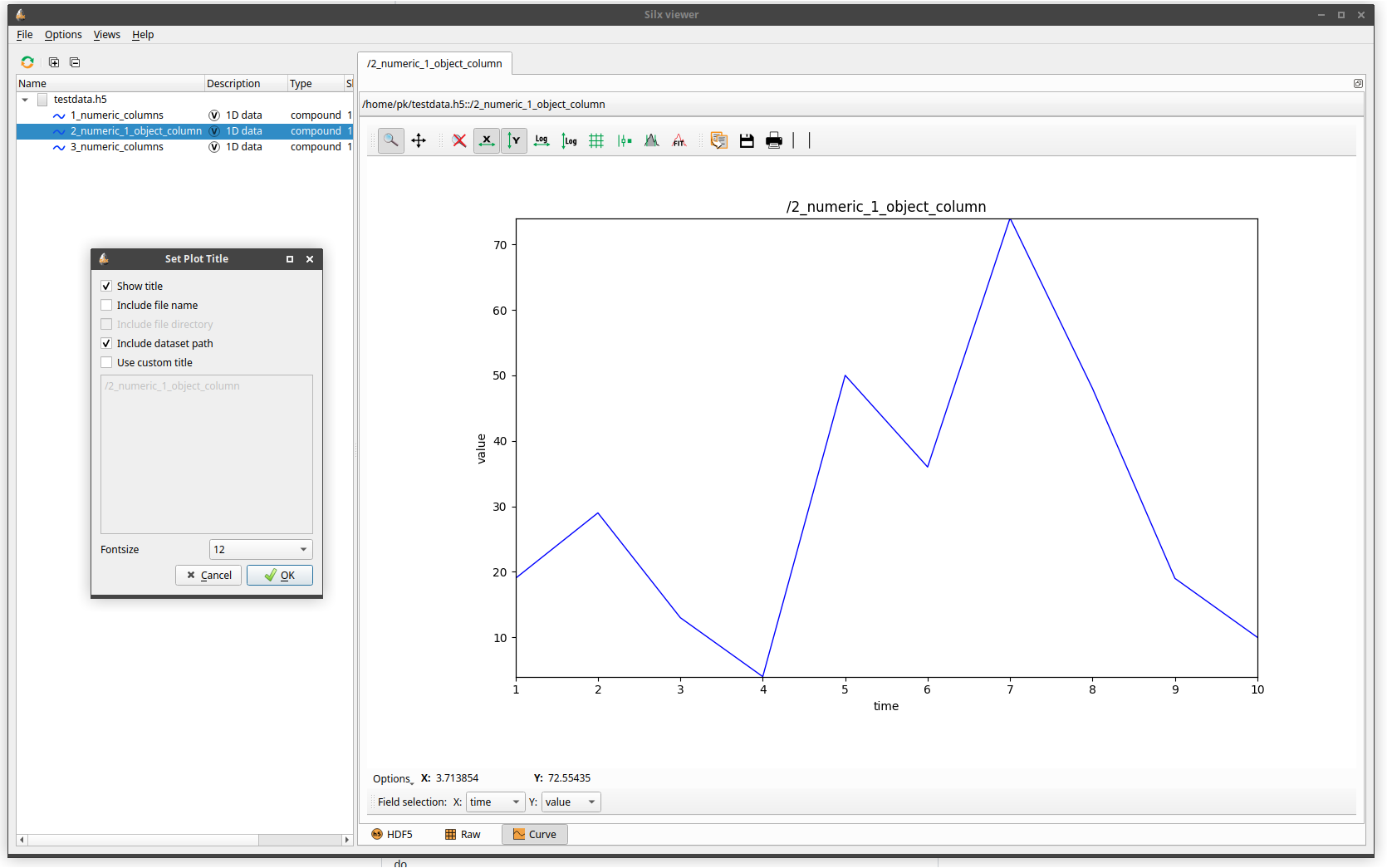Open the Help menu
This screenshot has width=1387, height=868.
tap(143, 34)
